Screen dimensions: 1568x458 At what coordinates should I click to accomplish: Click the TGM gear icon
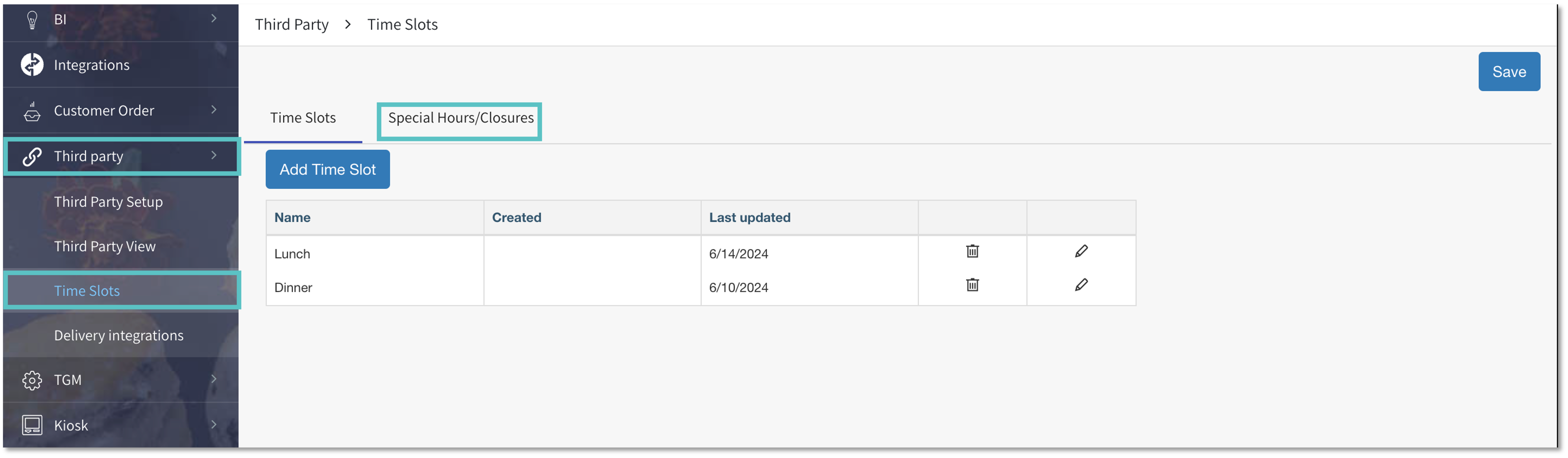[x=32, y=380]
